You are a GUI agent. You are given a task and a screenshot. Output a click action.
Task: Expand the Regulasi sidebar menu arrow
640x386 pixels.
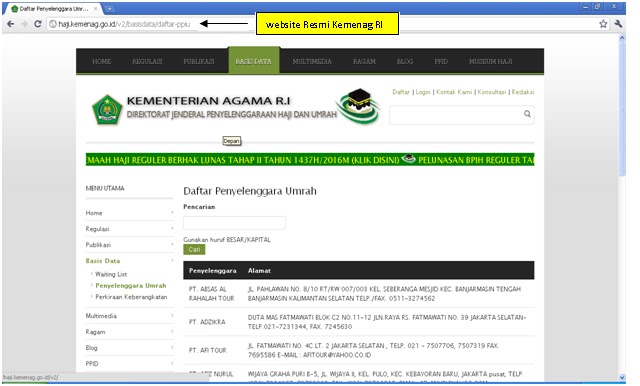point(172,228)
